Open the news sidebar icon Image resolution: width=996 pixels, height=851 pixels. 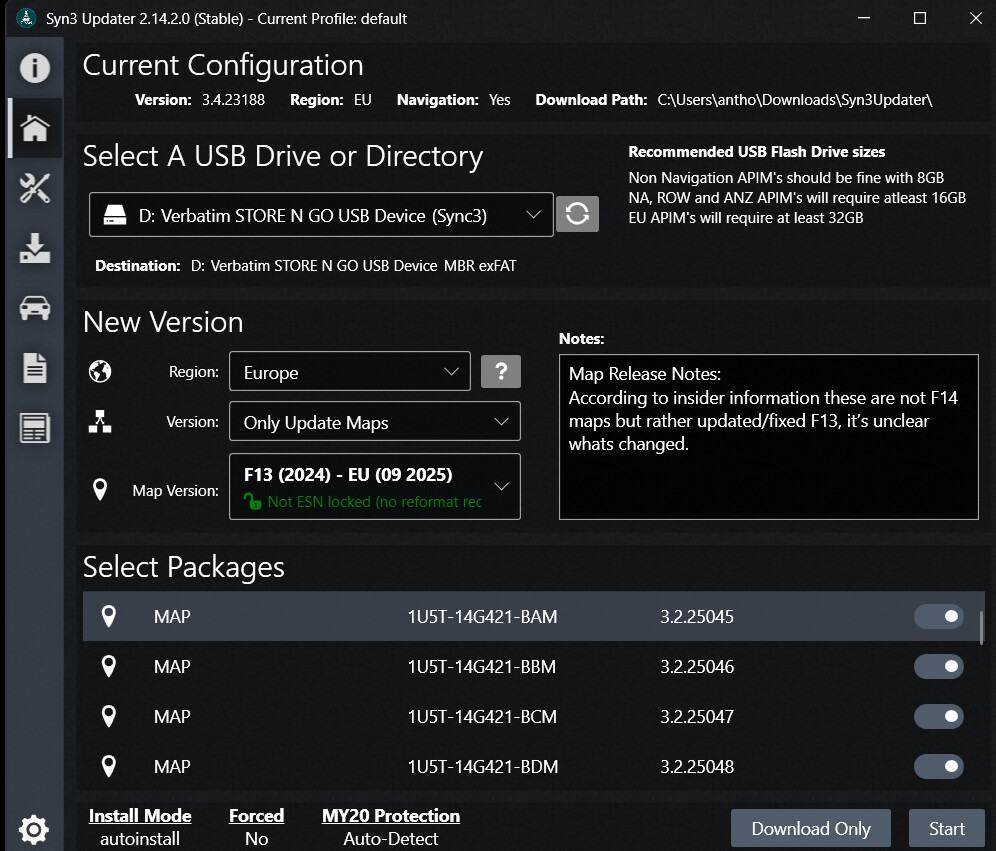(35, 429)
